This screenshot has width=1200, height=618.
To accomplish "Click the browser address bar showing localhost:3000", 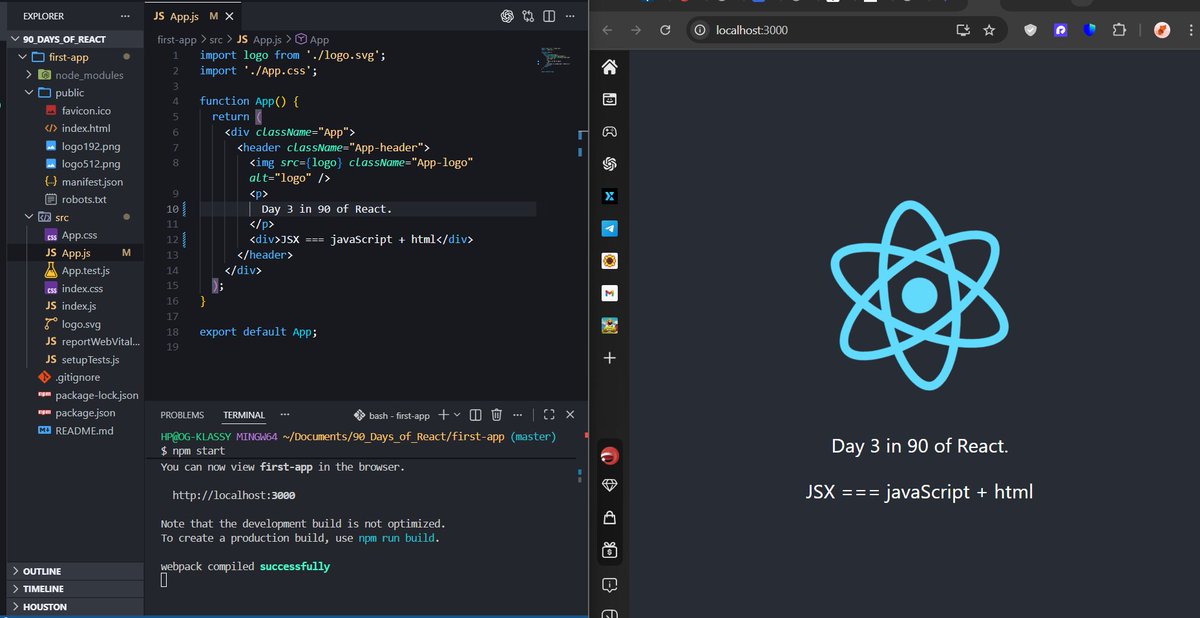I will click(845, 30).
